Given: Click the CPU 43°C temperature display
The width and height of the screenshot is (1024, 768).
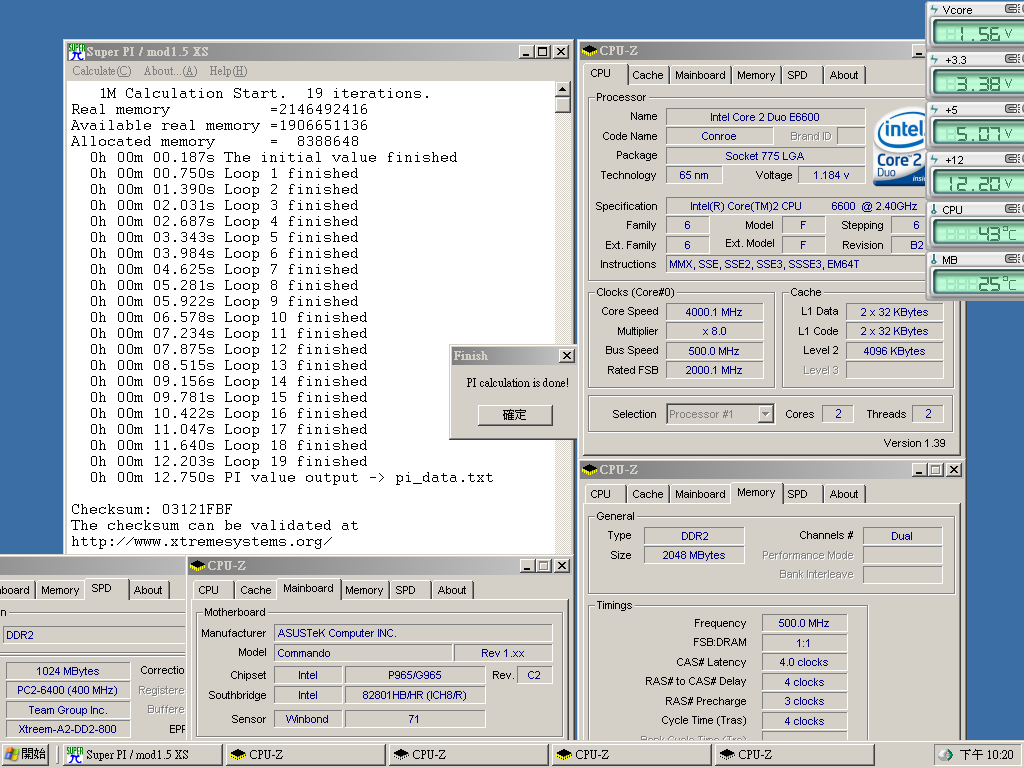Looking at the screenshot, I should tap(977, 234).
